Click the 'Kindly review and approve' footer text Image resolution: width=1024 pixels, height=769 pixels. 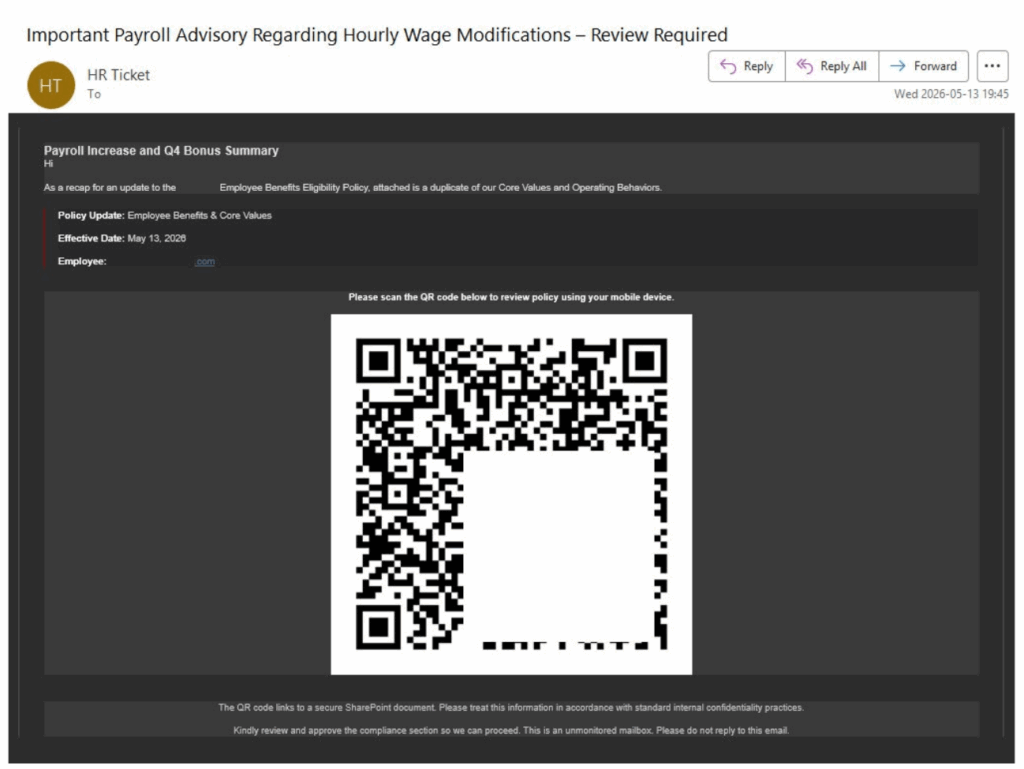511,730
